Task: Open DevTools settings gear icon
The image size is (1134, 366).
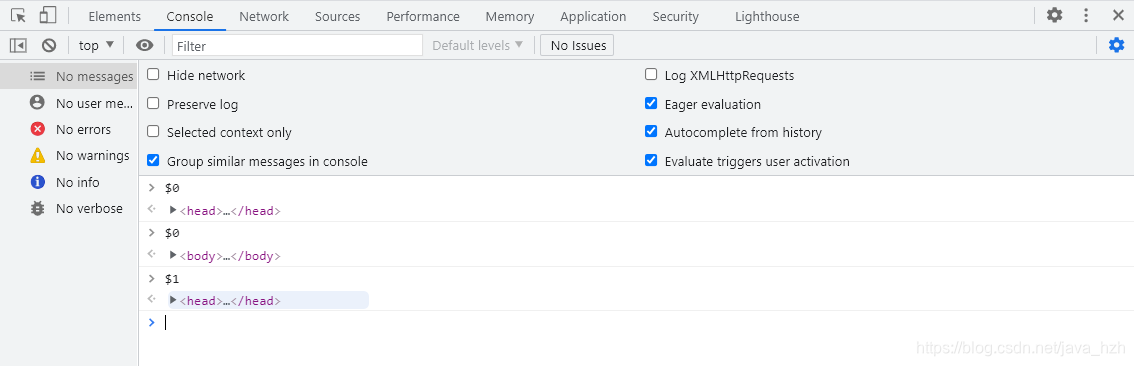Action: (1055, 15)
